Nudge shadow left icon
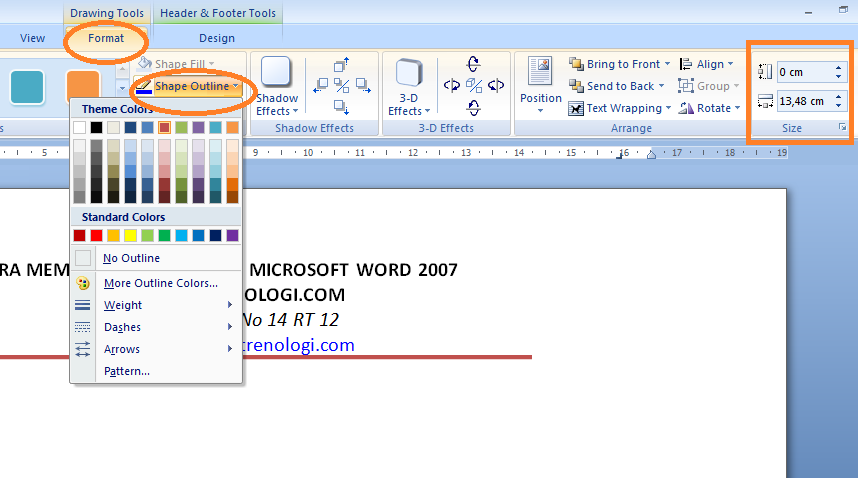The image size is (858, 478). pos(321,86)
